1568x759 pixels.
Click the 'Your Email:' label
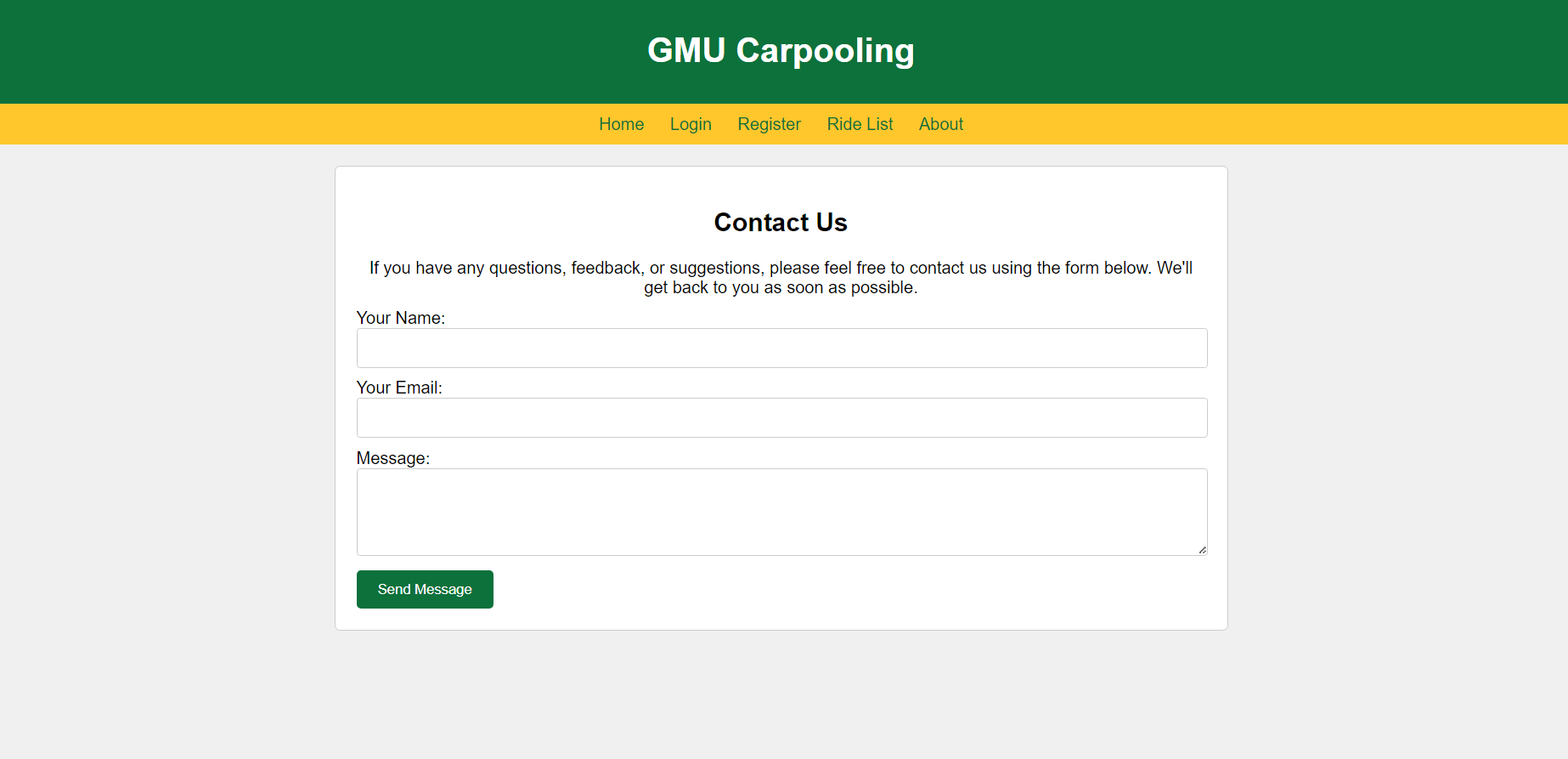399,388
